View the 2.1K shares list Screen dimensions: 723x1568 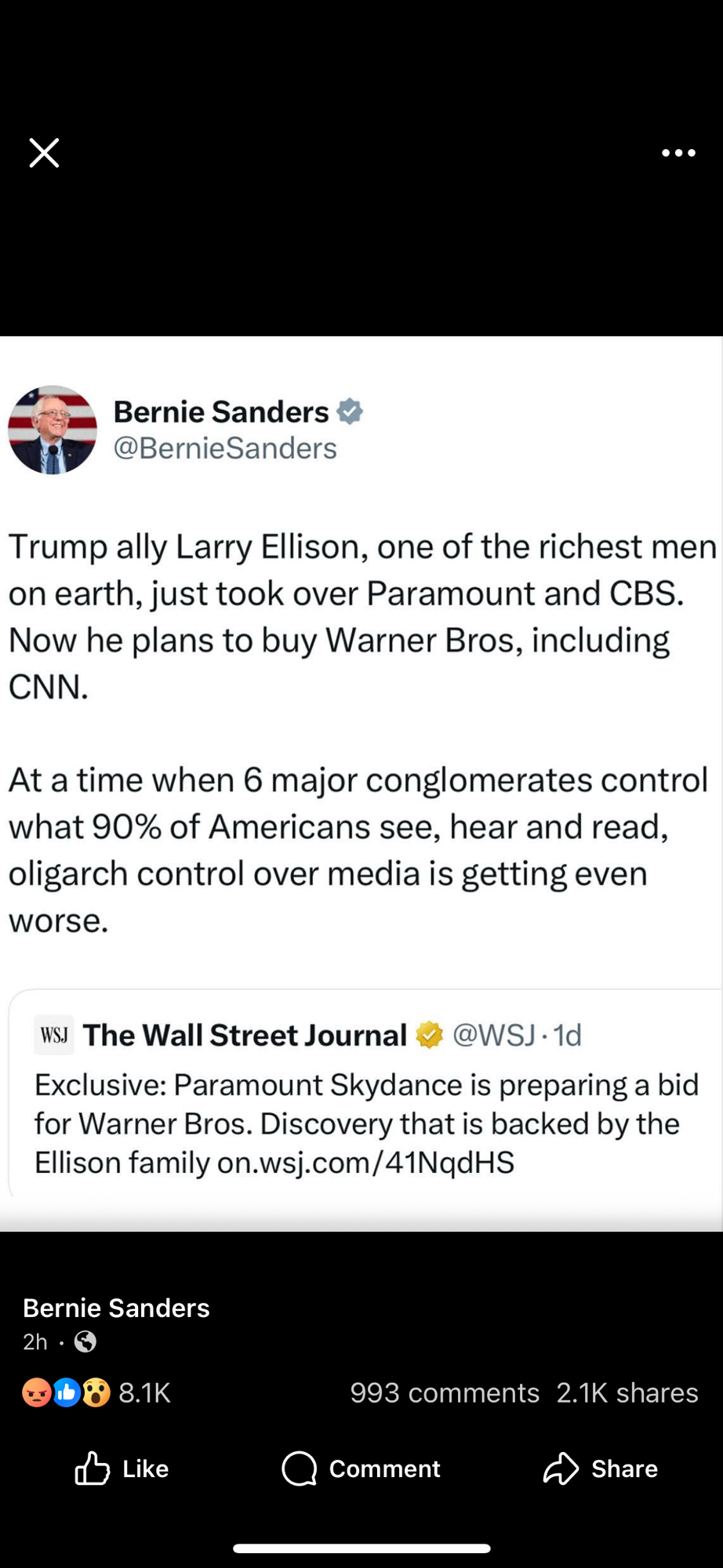627,1392
